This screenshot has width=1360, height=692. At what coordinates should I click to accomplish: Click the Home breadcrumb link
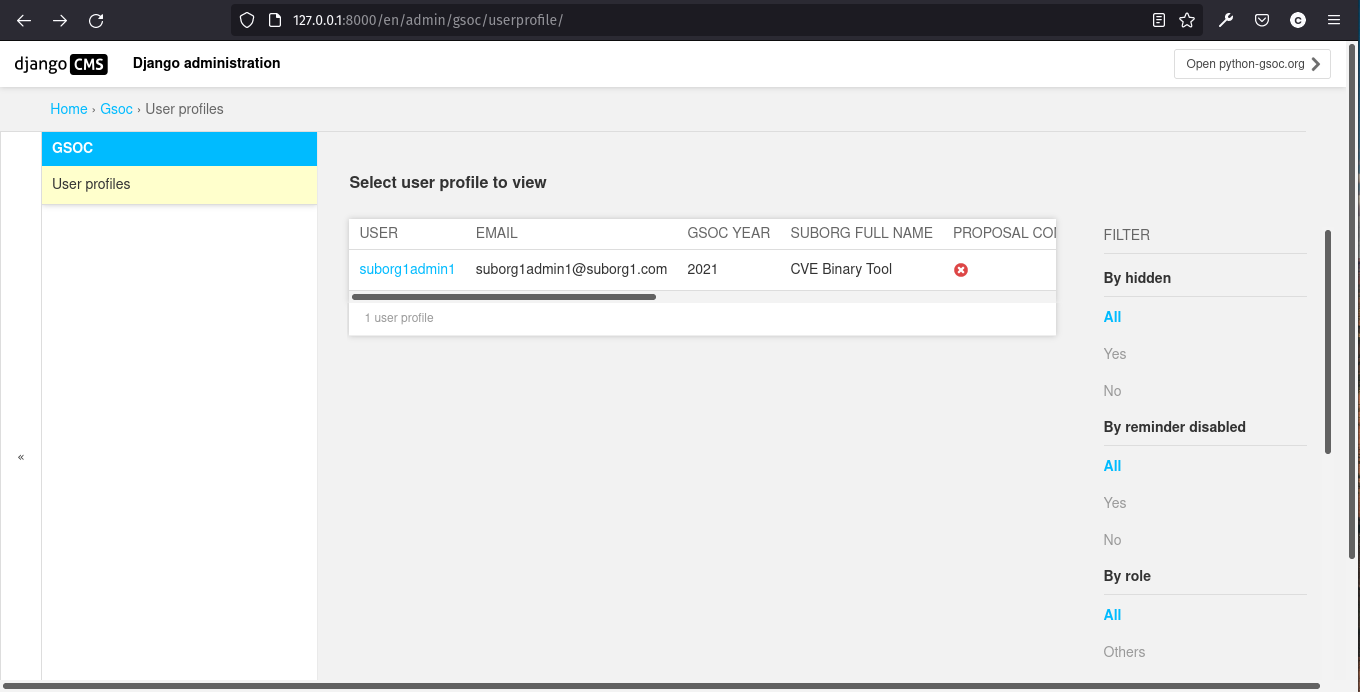tap(68, 109)
